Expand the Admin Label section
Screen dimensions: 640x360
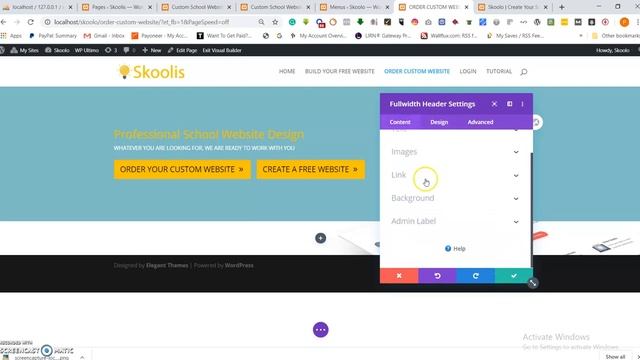(456, 221)
